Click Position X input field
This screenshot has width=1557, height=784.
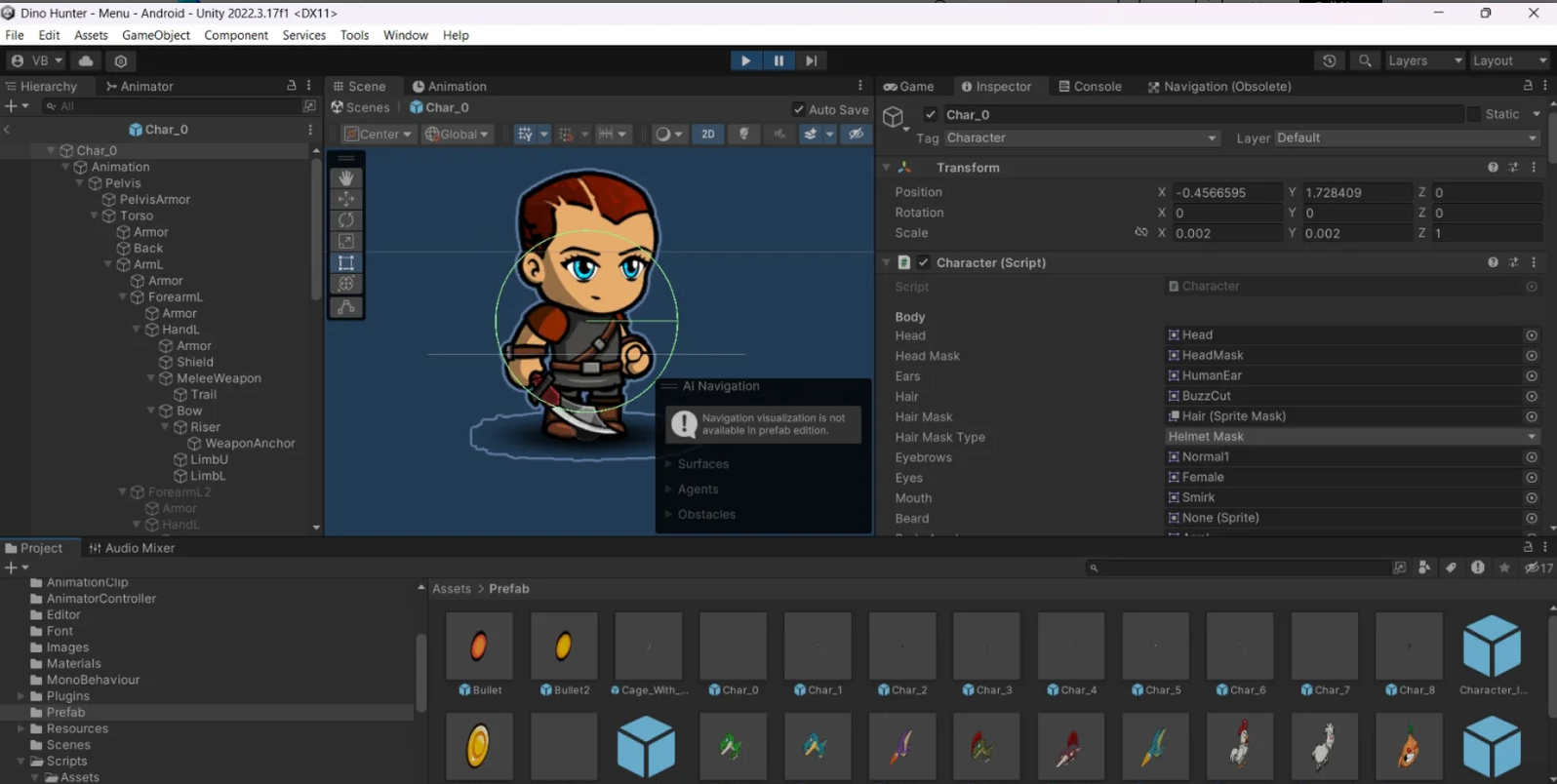pos(1227,193)
